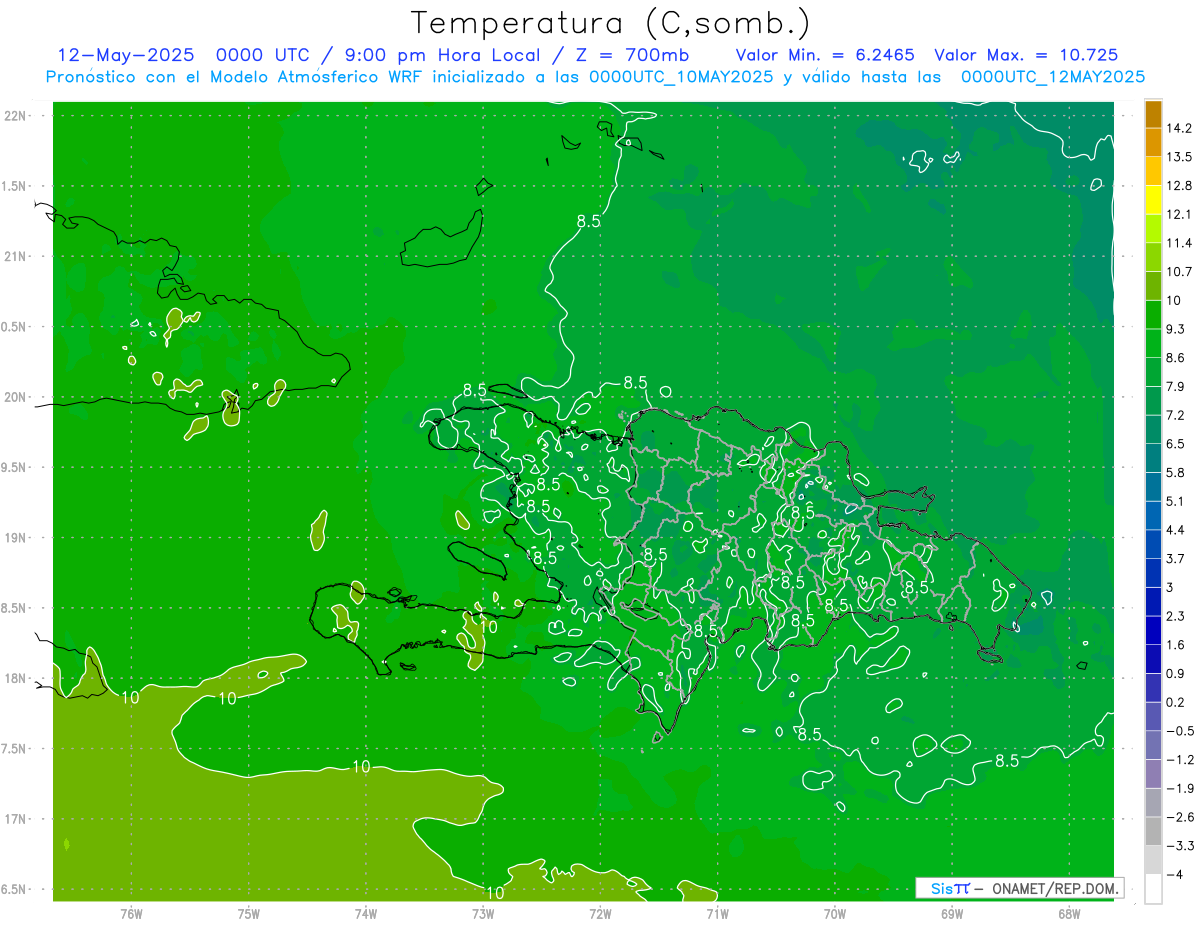Click the 4.4 colorbar label
Image resolution: width=1200 pixels, height=927 pixels.
click(x=1176, y=530)
